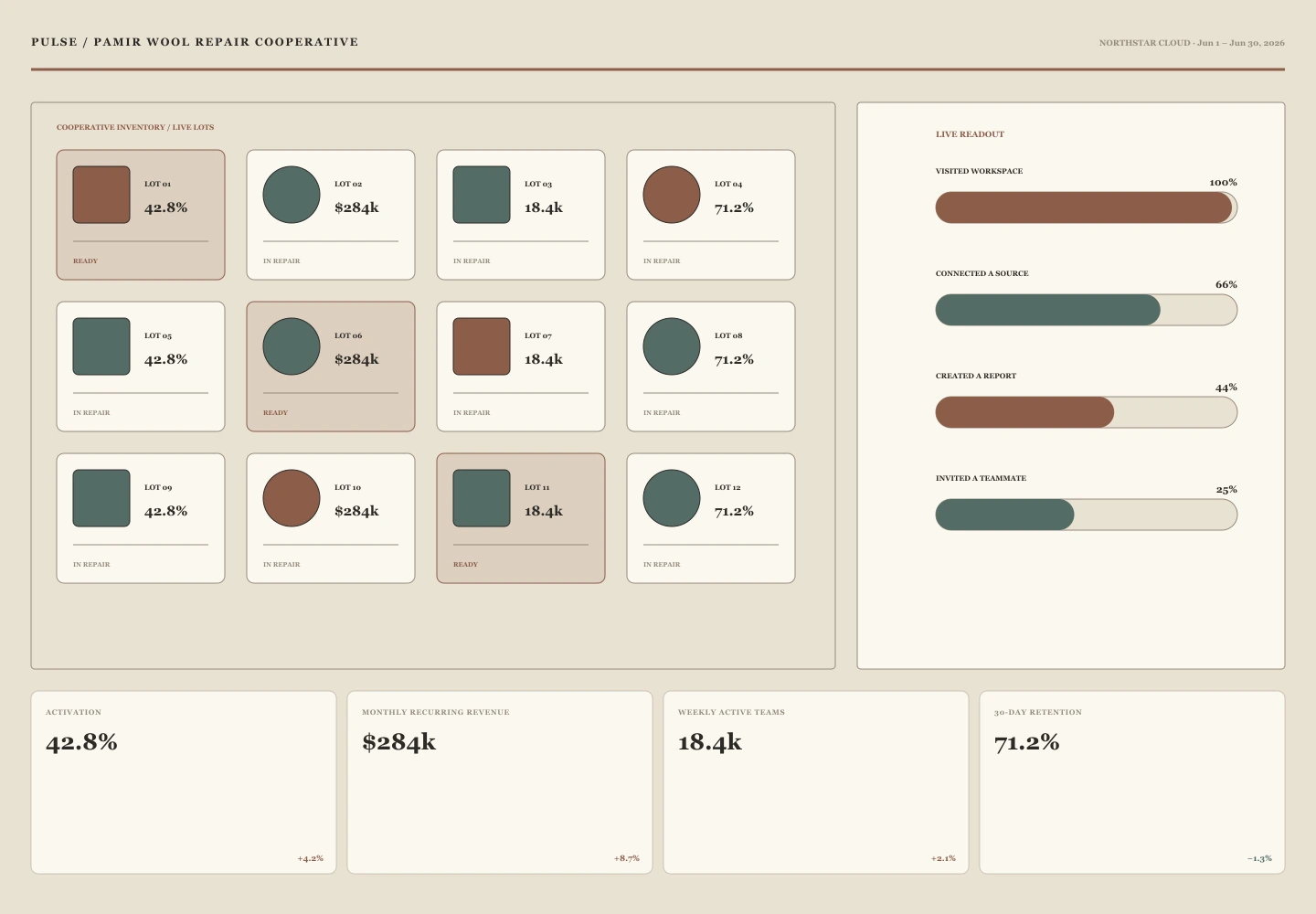1316x914 pixels.
Task: Click Lot 03's green square icon
Action: (x=482, y=195)
